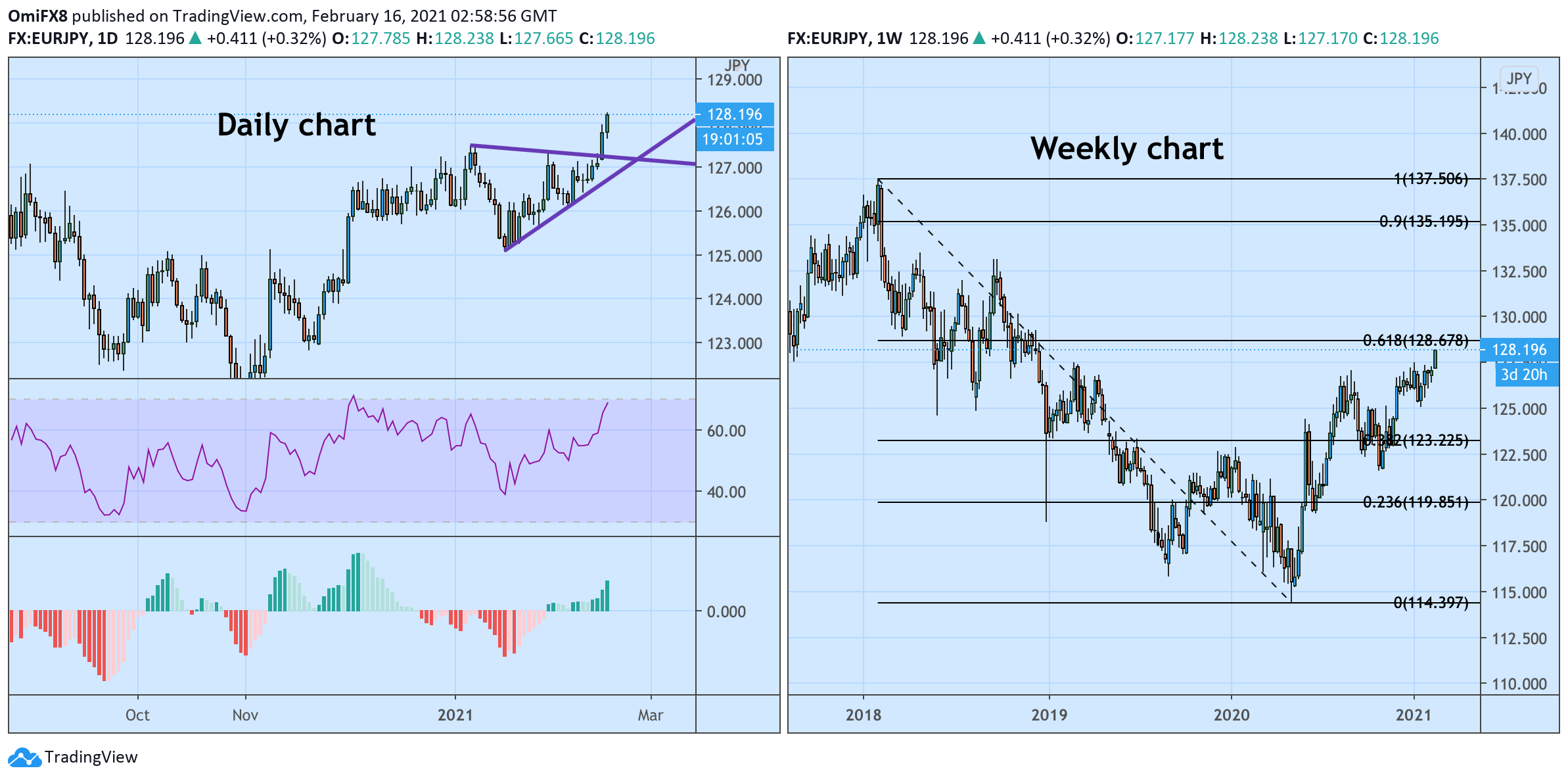Click the 2018 label on weekly time axis
The height and width of the screenshot is (781, 1568).
864,715
